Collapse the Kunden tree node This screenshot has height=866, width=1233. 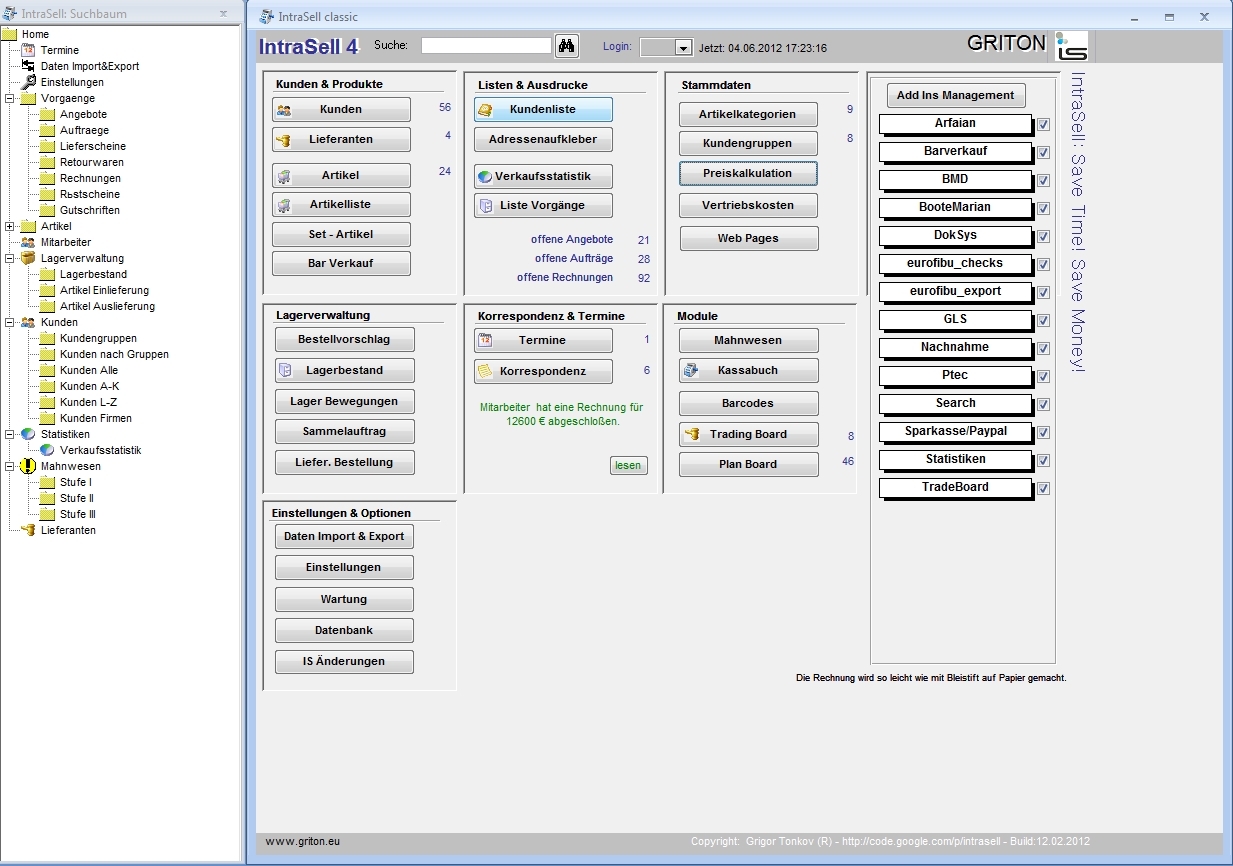point(9,322)
